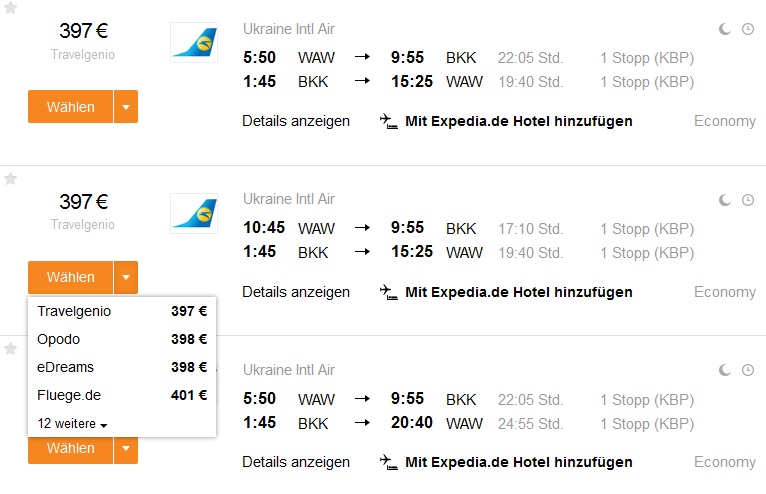Viewport: 766px width, 494px height.
Task: Click moon icon on third flight result
Action: click(x=724, y=370)
